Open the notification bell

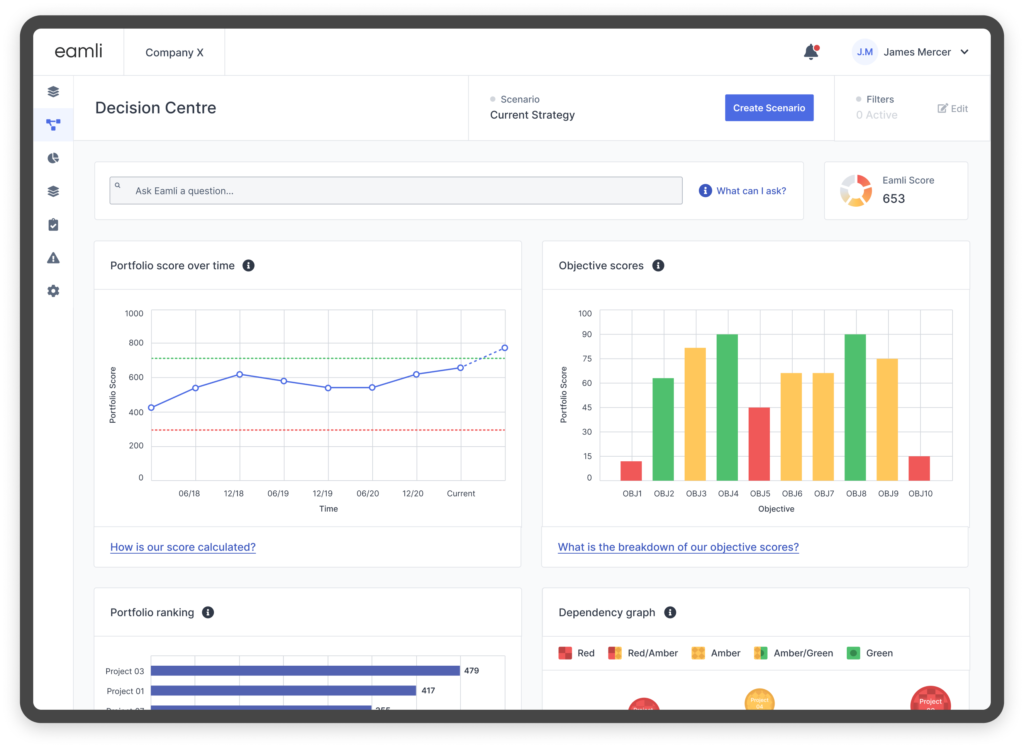point(811,52)
